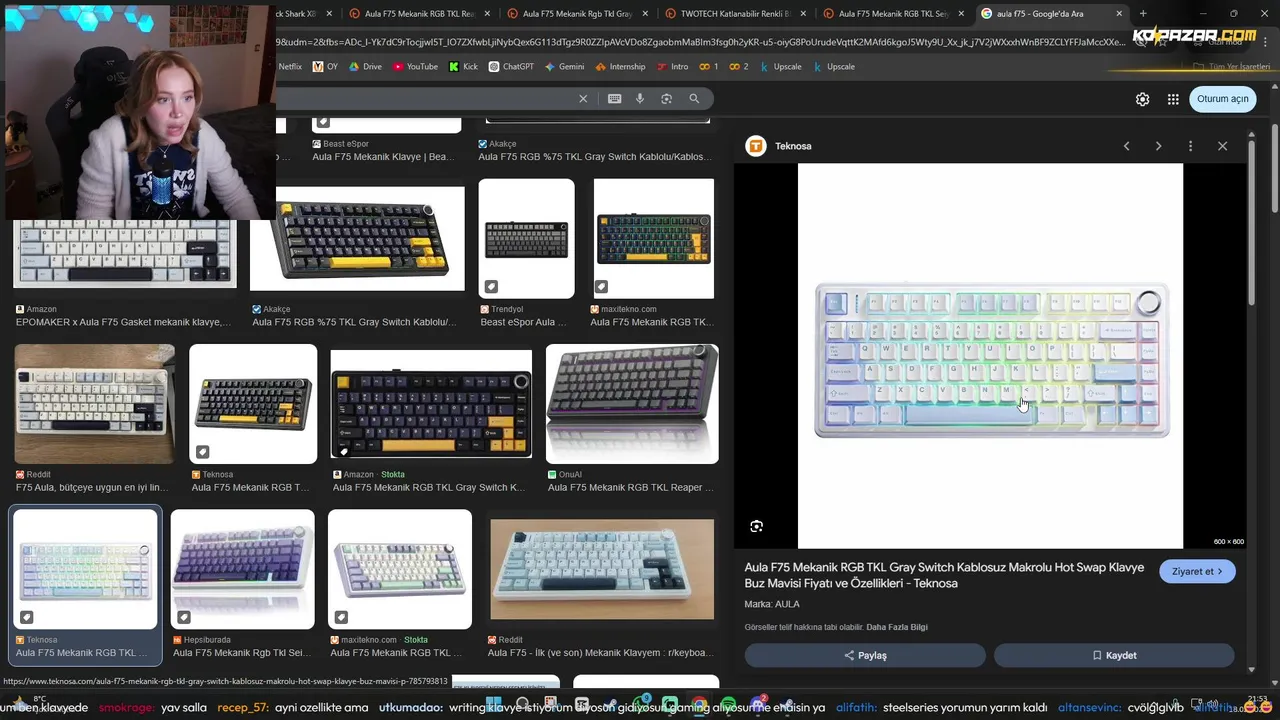The height and width of the screenshot is (720, 1280).
Task: Open the first Upscale bookmark
Action: pos(780,66)
